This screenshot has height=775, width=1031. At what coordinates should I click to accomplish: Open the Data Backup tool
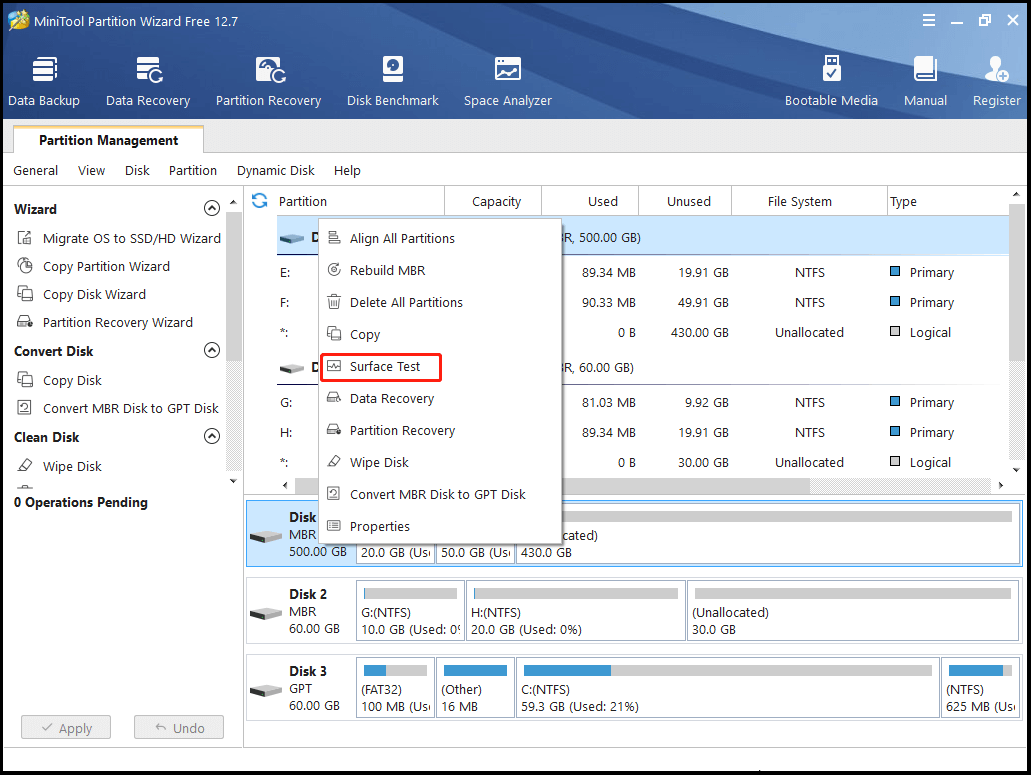[44, 81]
